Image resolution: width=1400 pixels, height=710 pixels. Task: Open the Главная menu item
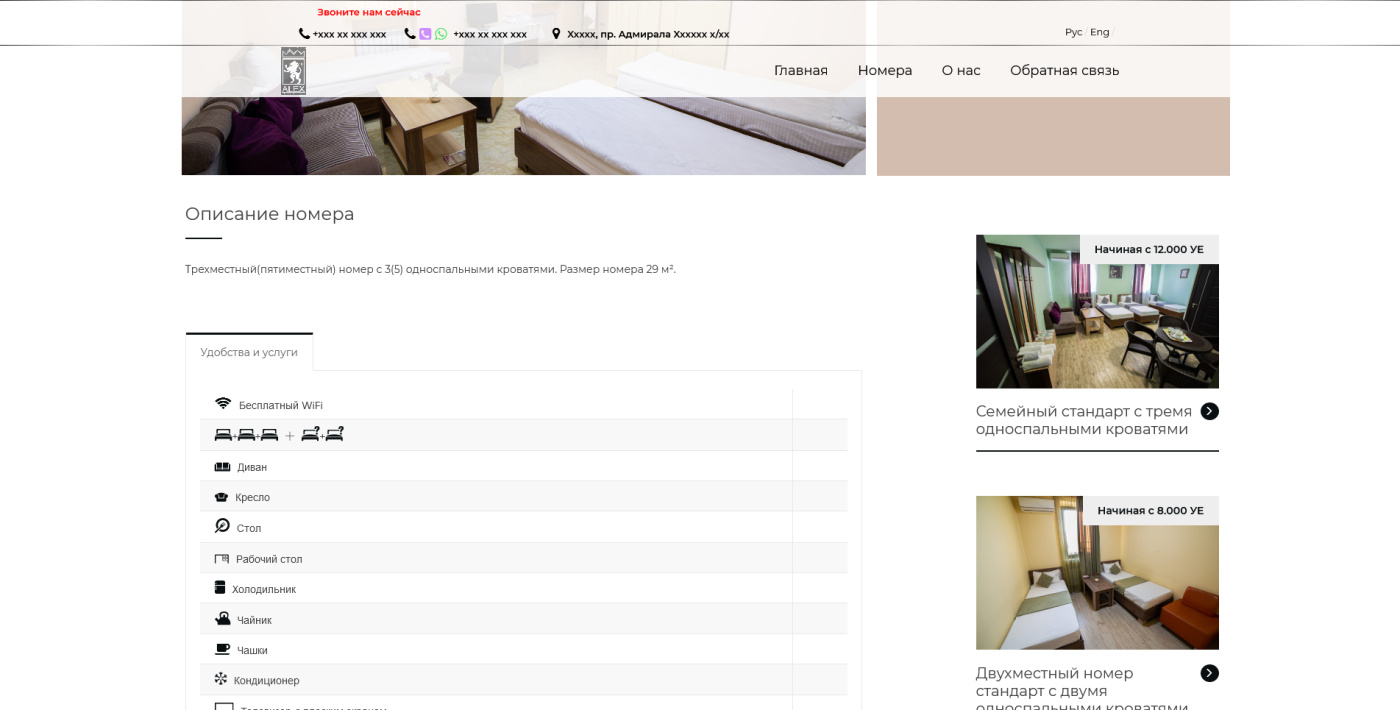(x=801, y=70)
